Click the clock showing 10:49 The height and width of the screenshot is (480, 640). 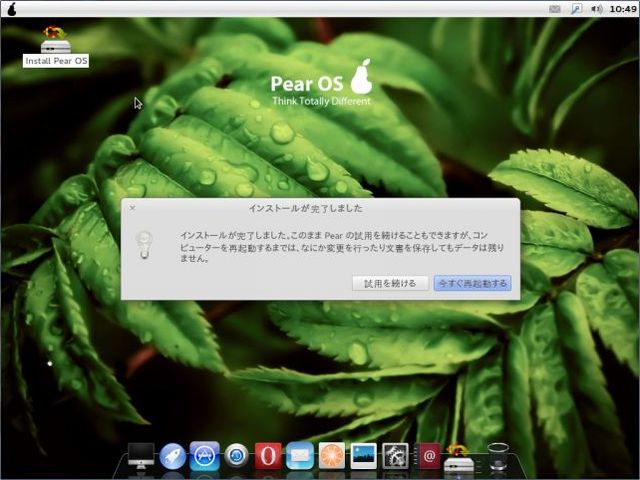(x=623, y=8)
